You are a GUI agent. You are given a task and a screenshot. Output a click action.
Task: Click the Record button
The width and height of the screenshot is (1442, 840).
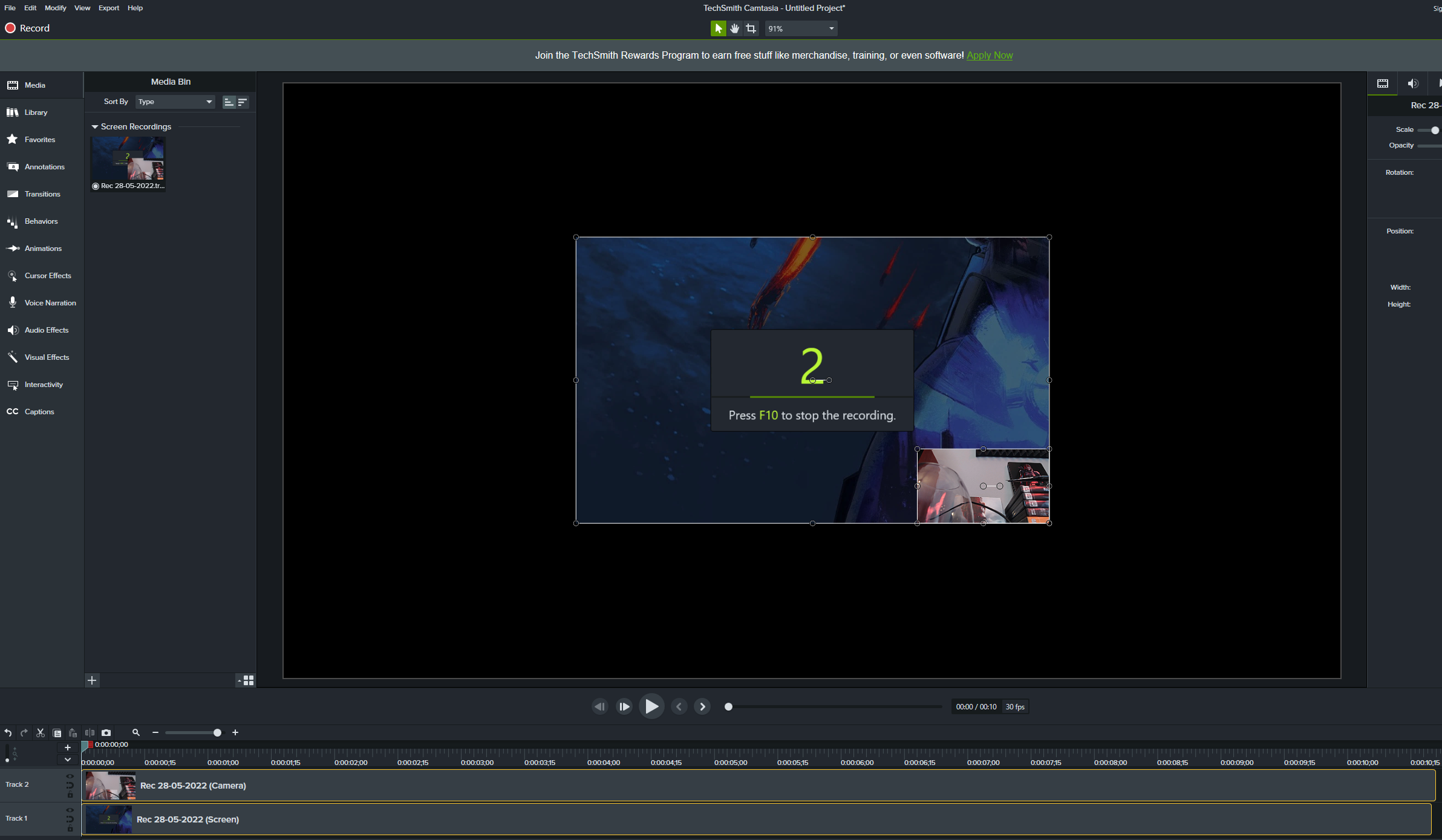coord(27,28)
